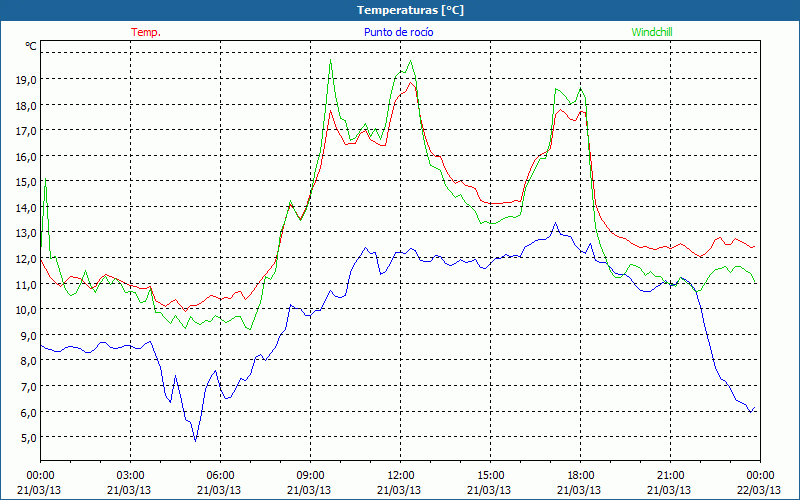Click the 22/03/13 date label

[759, 490]
